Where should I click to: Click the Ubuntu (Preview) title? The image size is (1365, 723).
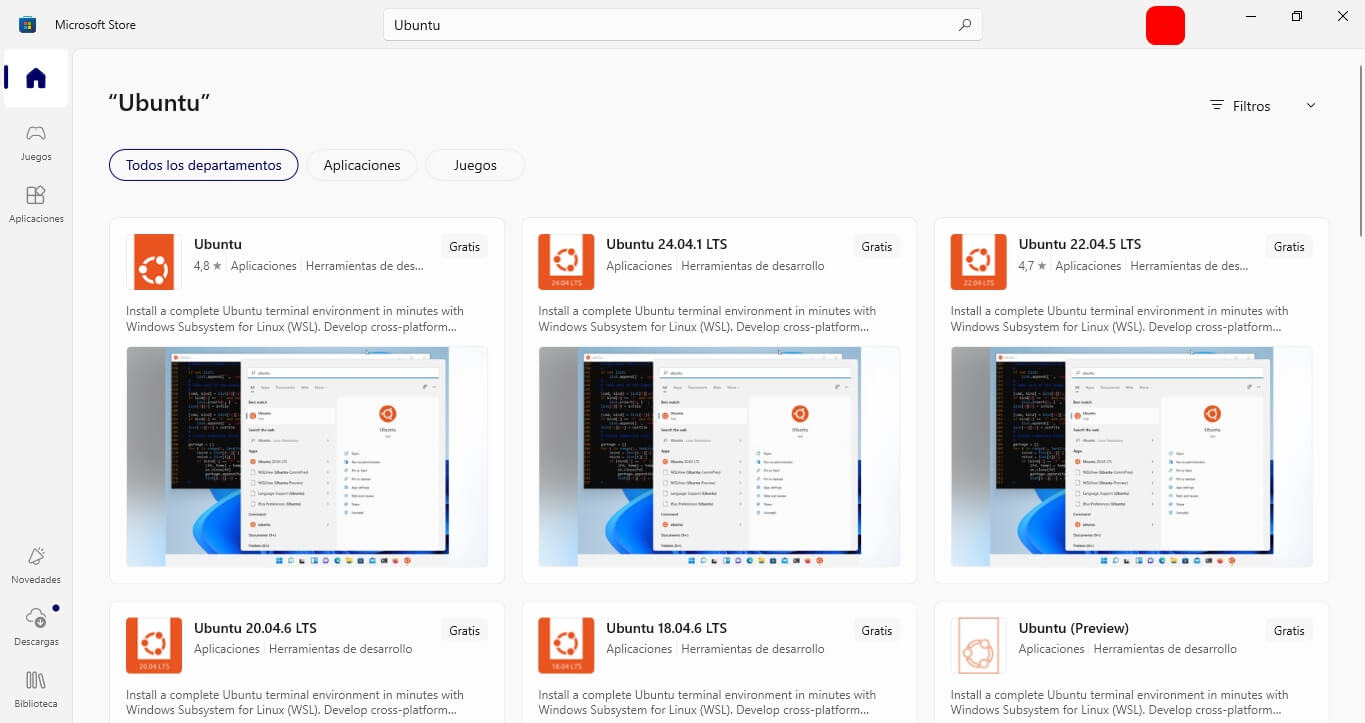(x=1074, y=628)
